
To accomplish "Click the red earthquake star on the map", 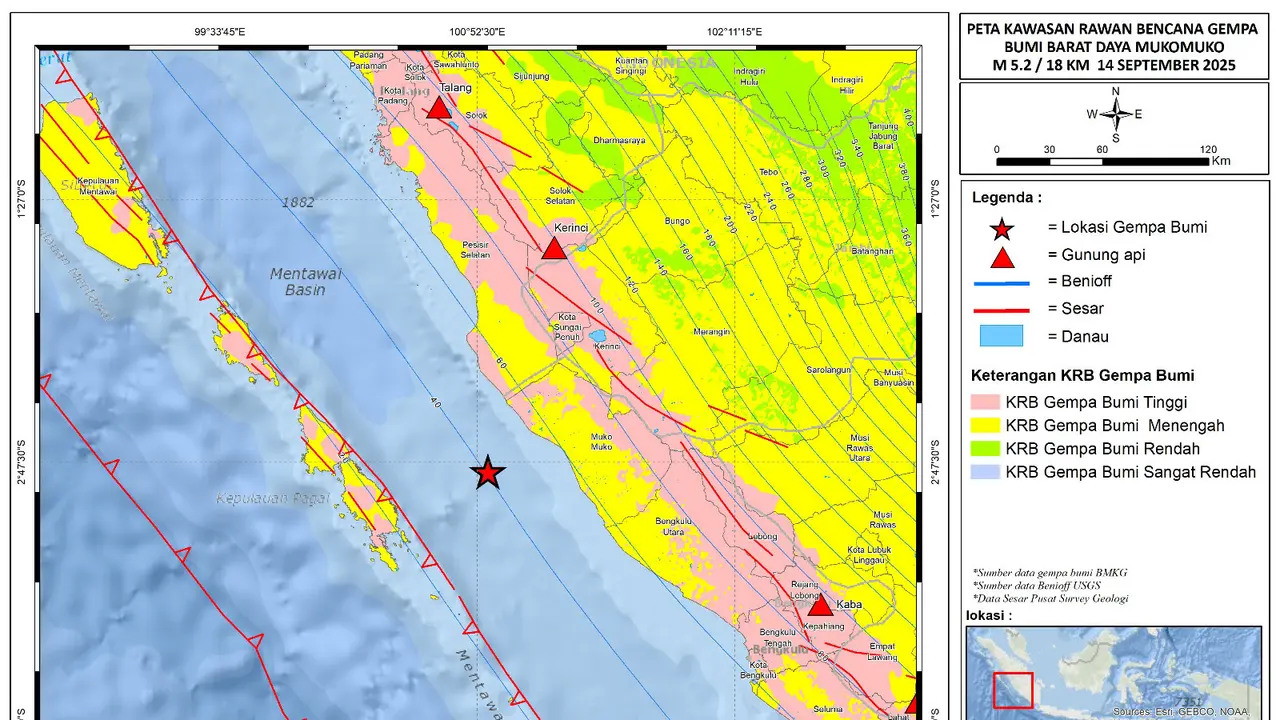I will tap(487, 472).
